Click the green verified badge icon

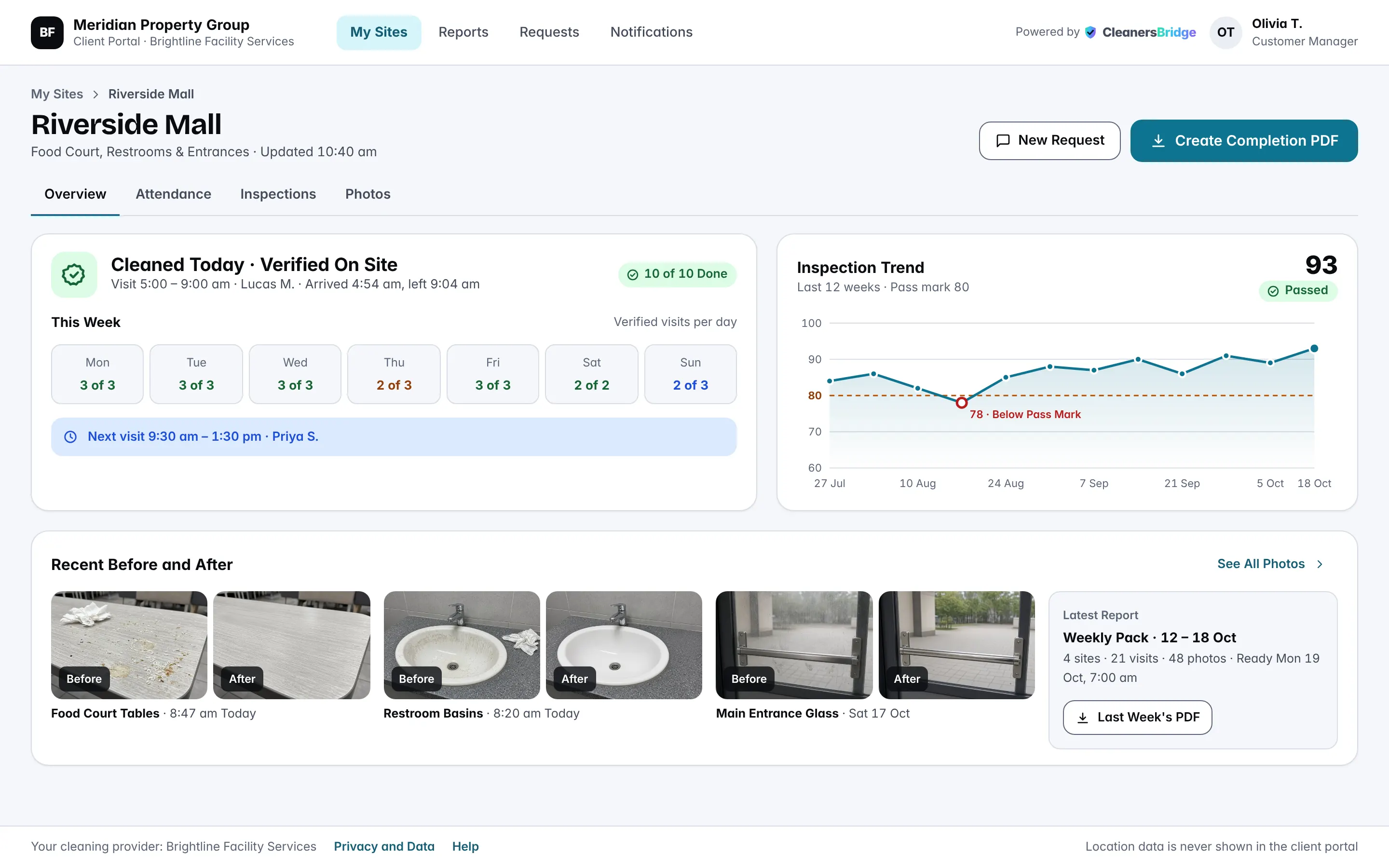click(73, 274)
